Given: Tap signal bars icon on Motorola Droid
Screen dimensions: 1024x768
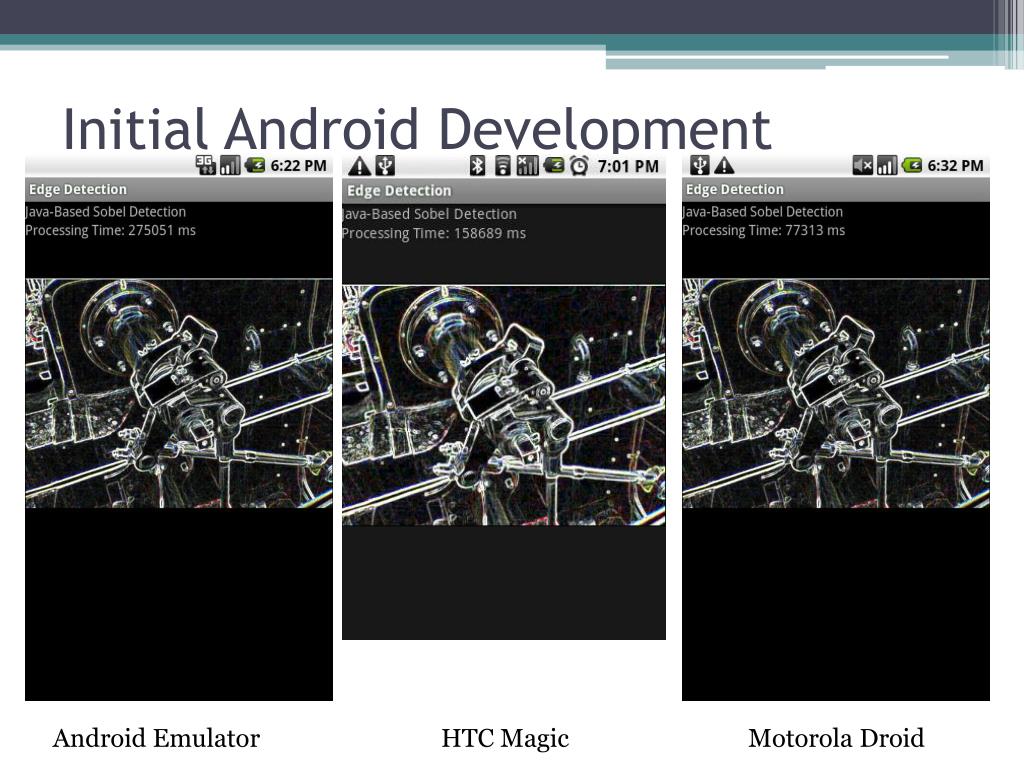Looking at the screenshot, I should pos(886,165).
